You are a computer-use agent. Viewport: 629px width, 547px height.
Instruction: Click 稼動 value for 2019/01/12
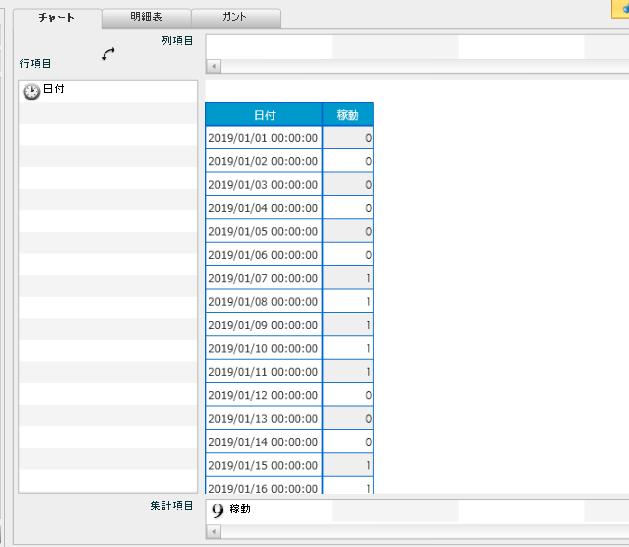(x=348, y=395)
